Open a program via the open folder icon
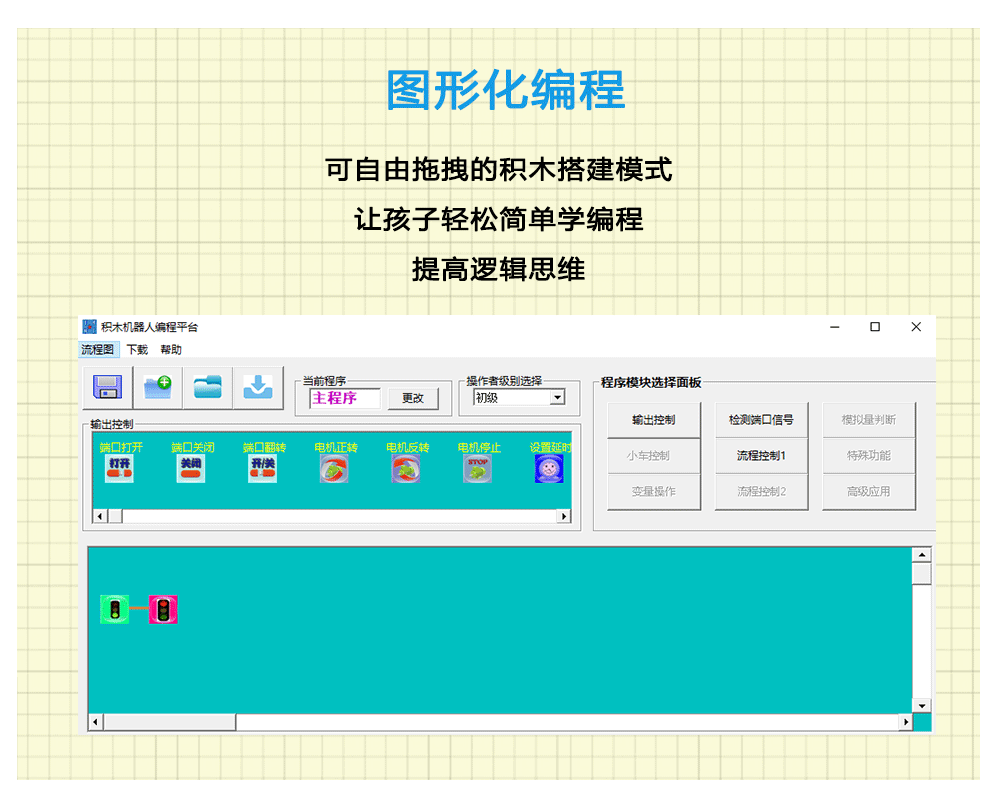The width and height of the screenshot is (1000, 804). coord(207,389)
